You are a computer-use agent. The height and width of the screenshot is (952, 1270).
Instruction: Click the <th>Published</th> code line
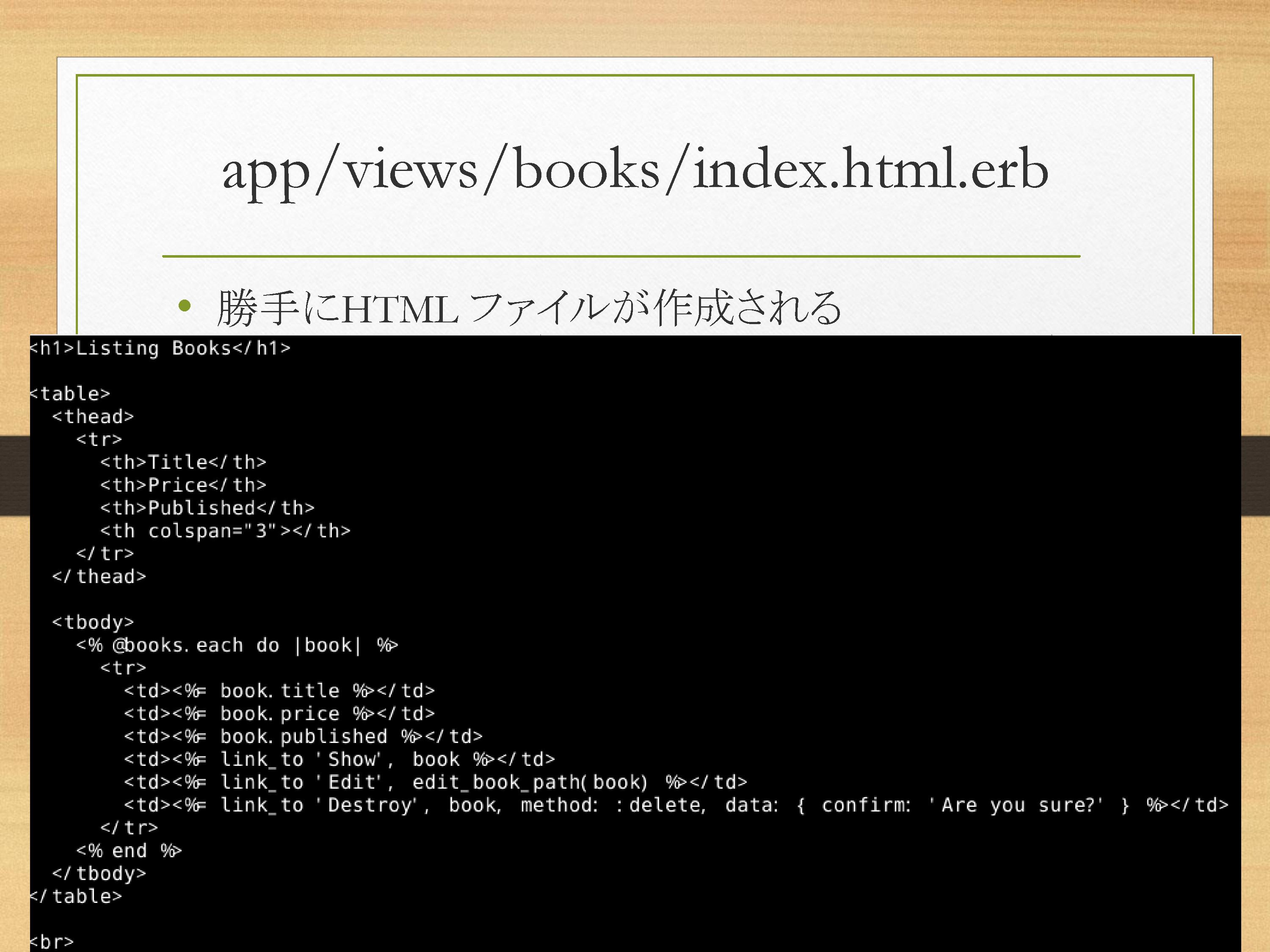[207, 508]
